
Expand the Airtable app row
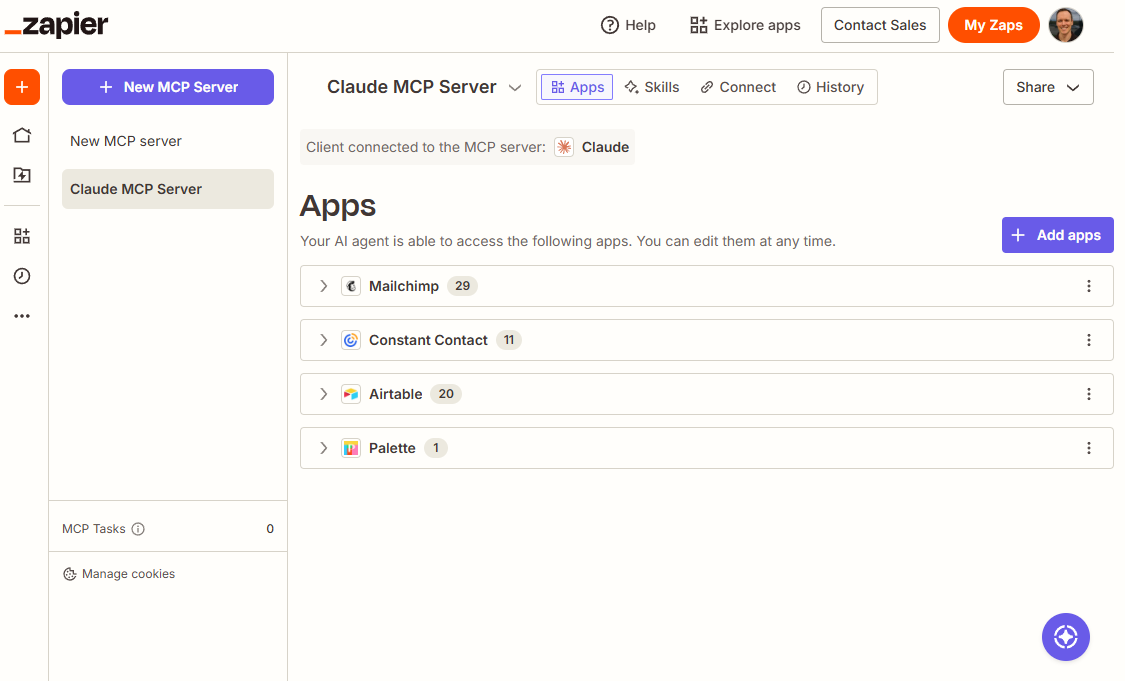(324, 394)
